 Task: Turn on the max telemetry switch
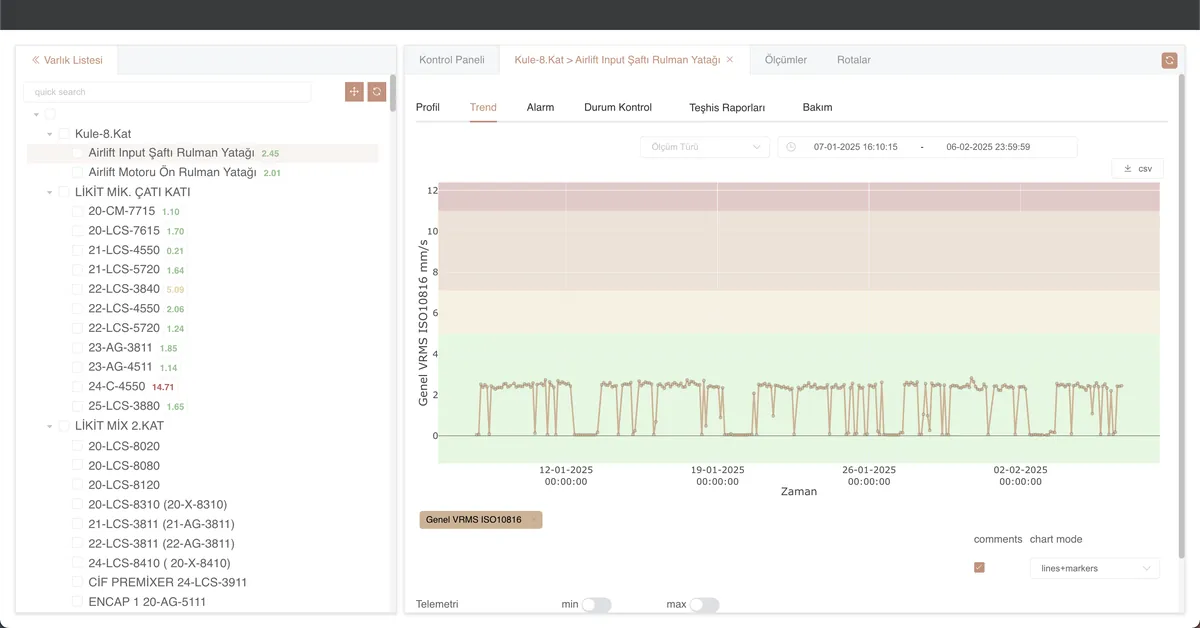pyautogui.click(x=704, y=605)
